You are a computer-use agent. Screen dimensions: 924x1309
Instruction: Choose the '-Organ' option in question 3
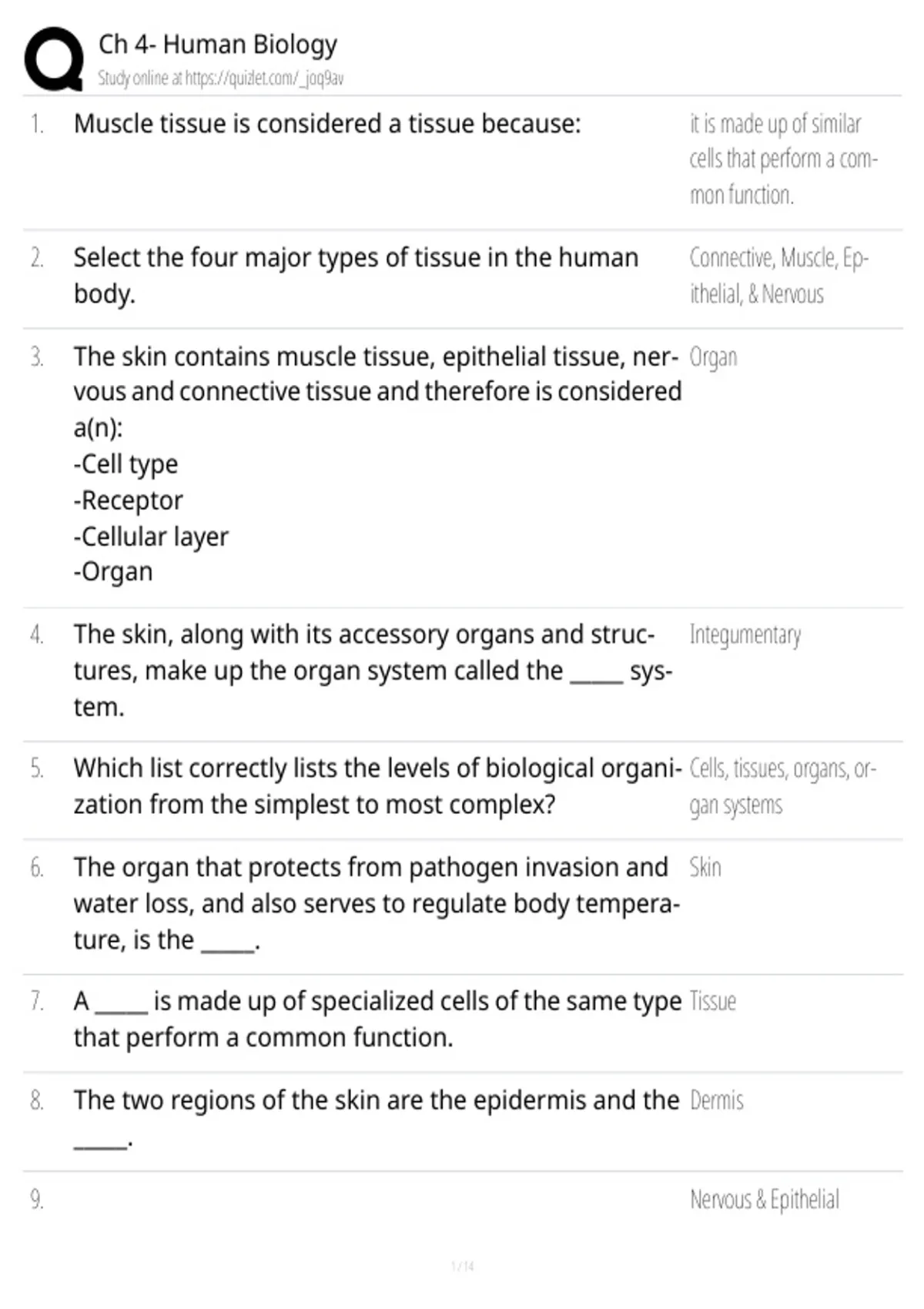[113, 572]
